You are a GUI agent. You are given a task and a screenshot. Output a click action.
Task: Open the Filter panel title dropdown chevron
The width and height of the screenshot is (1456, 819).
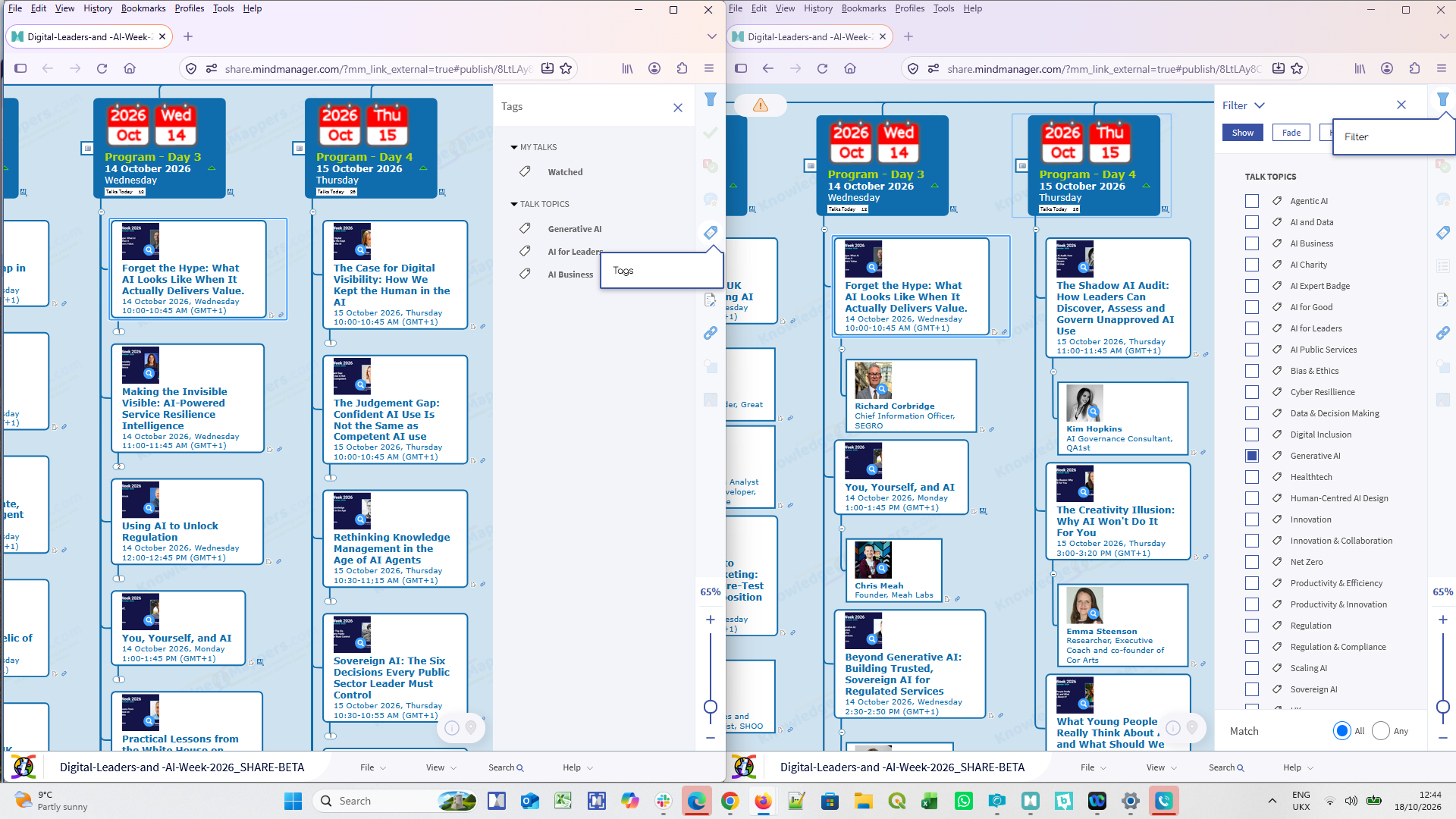point(1260,105)
